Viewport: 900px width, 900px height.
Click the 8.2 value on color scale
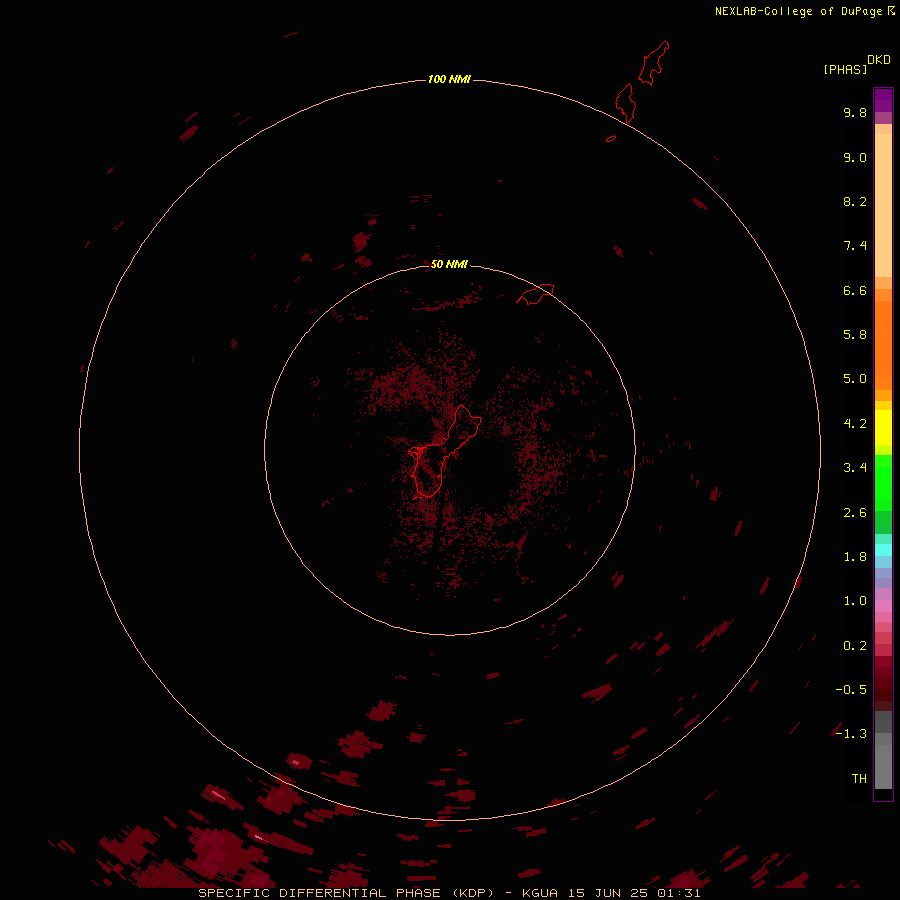855,201
